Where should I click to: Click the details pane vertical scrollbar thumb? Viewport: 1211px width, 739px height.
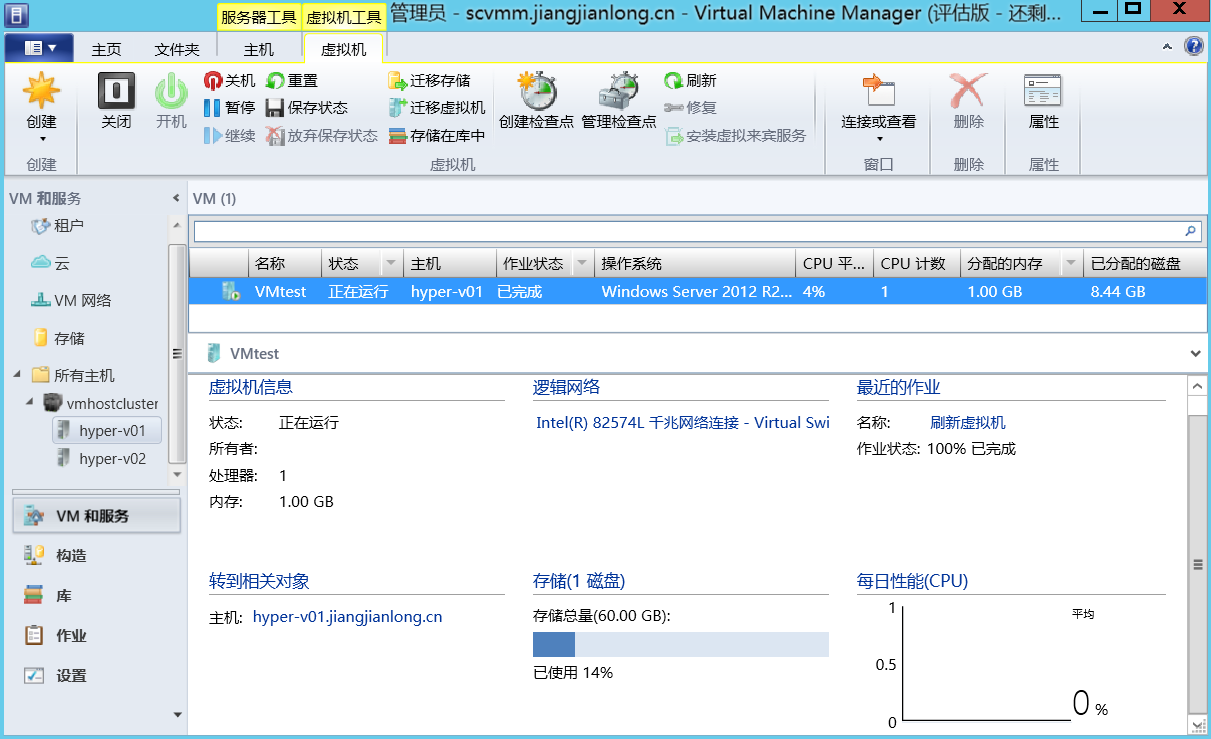click(1197, 564)
